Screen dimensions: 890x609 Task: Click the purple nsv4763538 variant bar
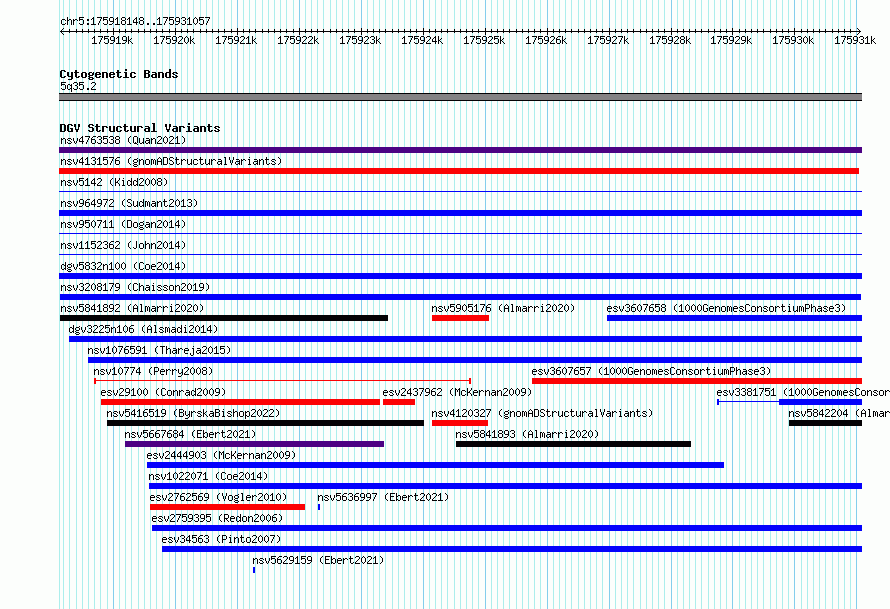(x=460, y=150)
